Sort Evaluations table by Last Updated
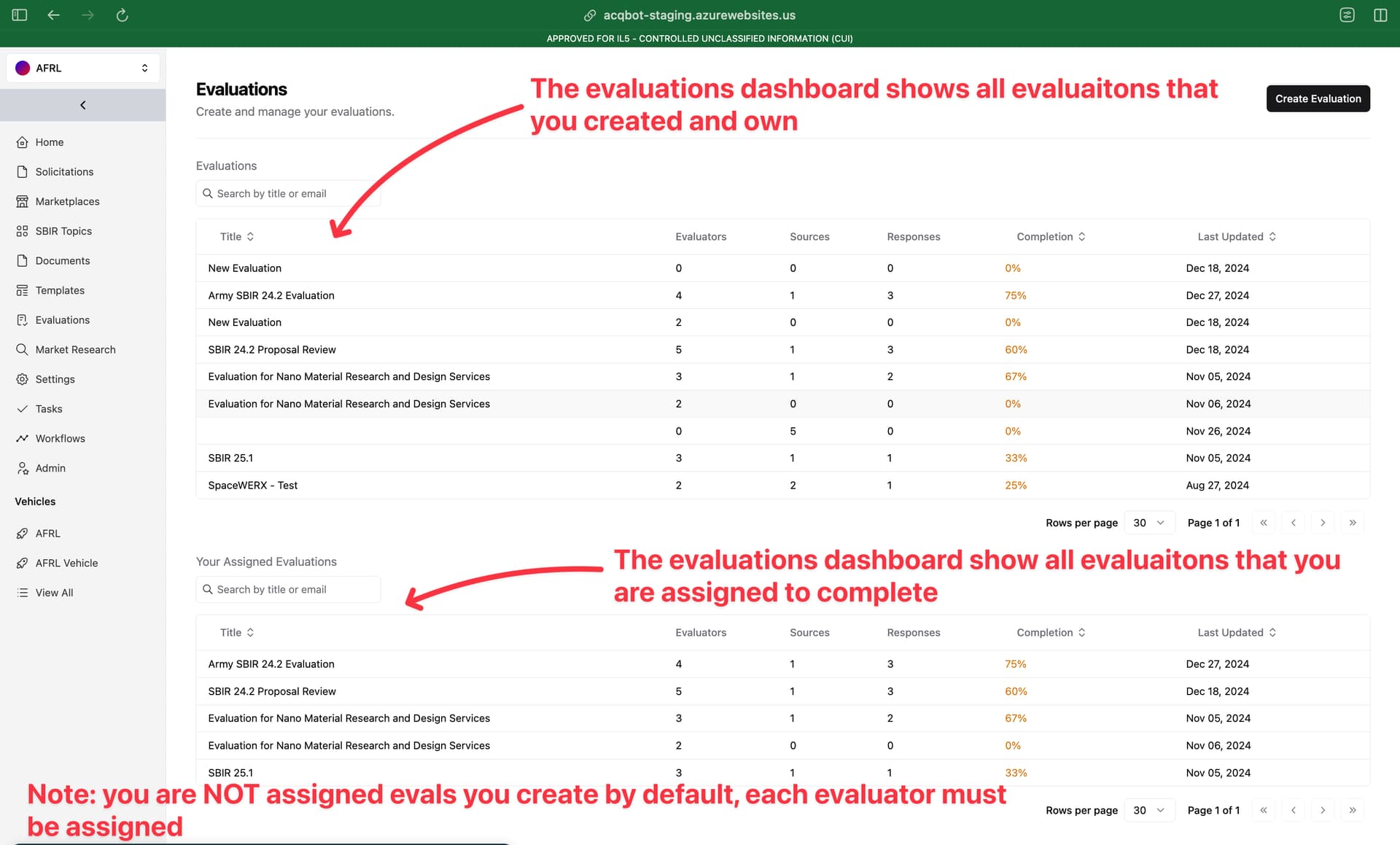 [1237, 236]
